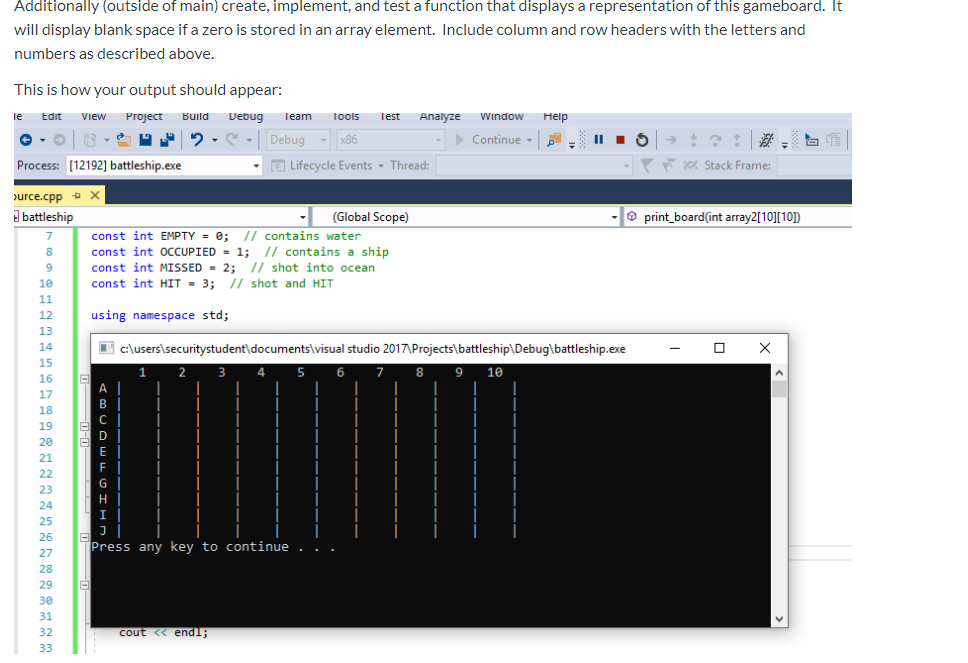Open the battleship project scope dropdown
The image size is (968, 663).
(x=161, y=217)
